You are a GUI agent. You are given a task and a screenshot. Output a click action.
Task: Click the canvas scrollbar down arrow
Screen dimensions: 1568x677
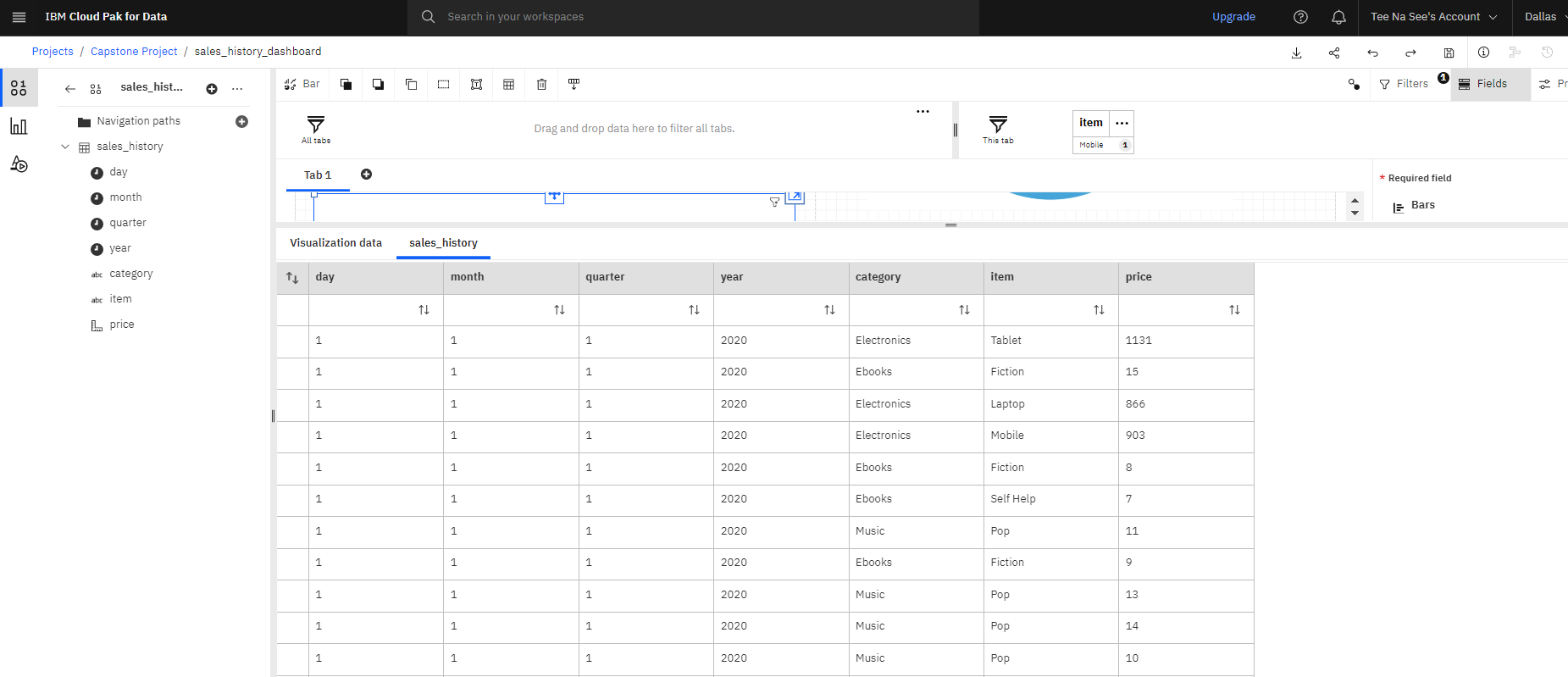pos(1355,213)
